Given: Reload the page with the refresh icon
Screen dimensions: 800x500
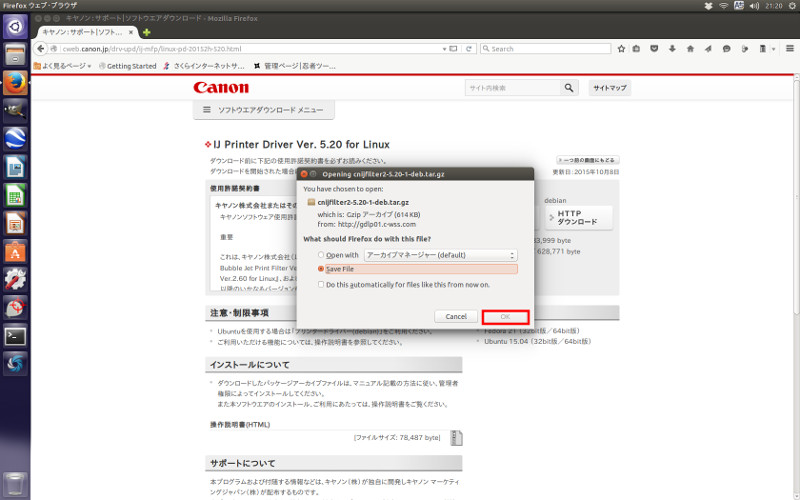Looking at the screenshot, I should click(x=468, y=48).
